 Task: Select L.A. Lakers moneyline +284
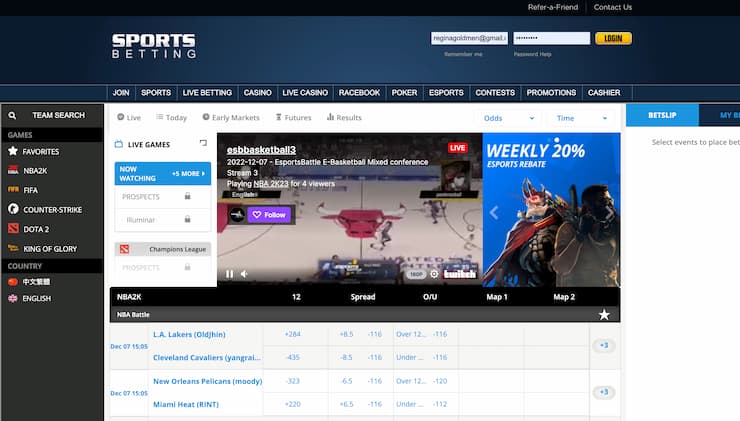tap(295, 334)
